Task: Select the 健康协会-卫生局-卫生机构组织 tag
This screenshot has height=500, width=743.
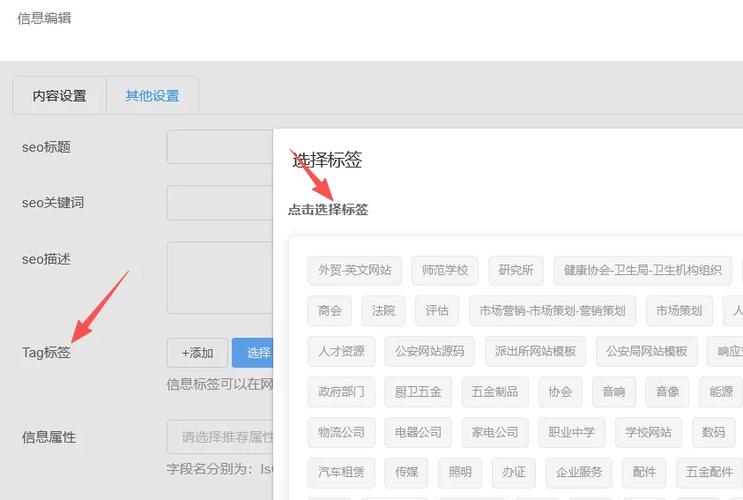Action: point(642,270)
